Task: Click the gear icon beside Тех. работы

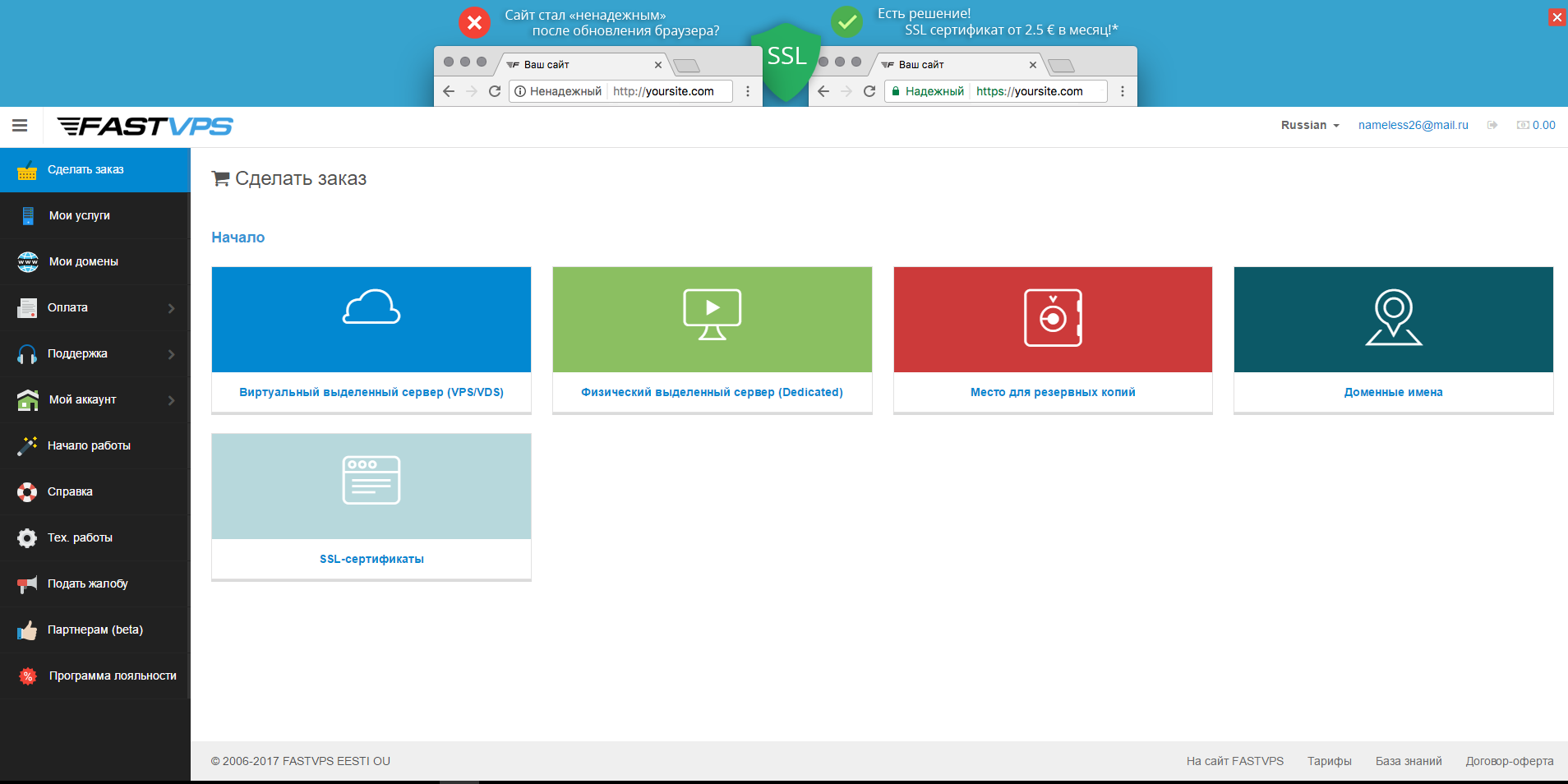Action: pyautogui.click(x=27, y=537)
